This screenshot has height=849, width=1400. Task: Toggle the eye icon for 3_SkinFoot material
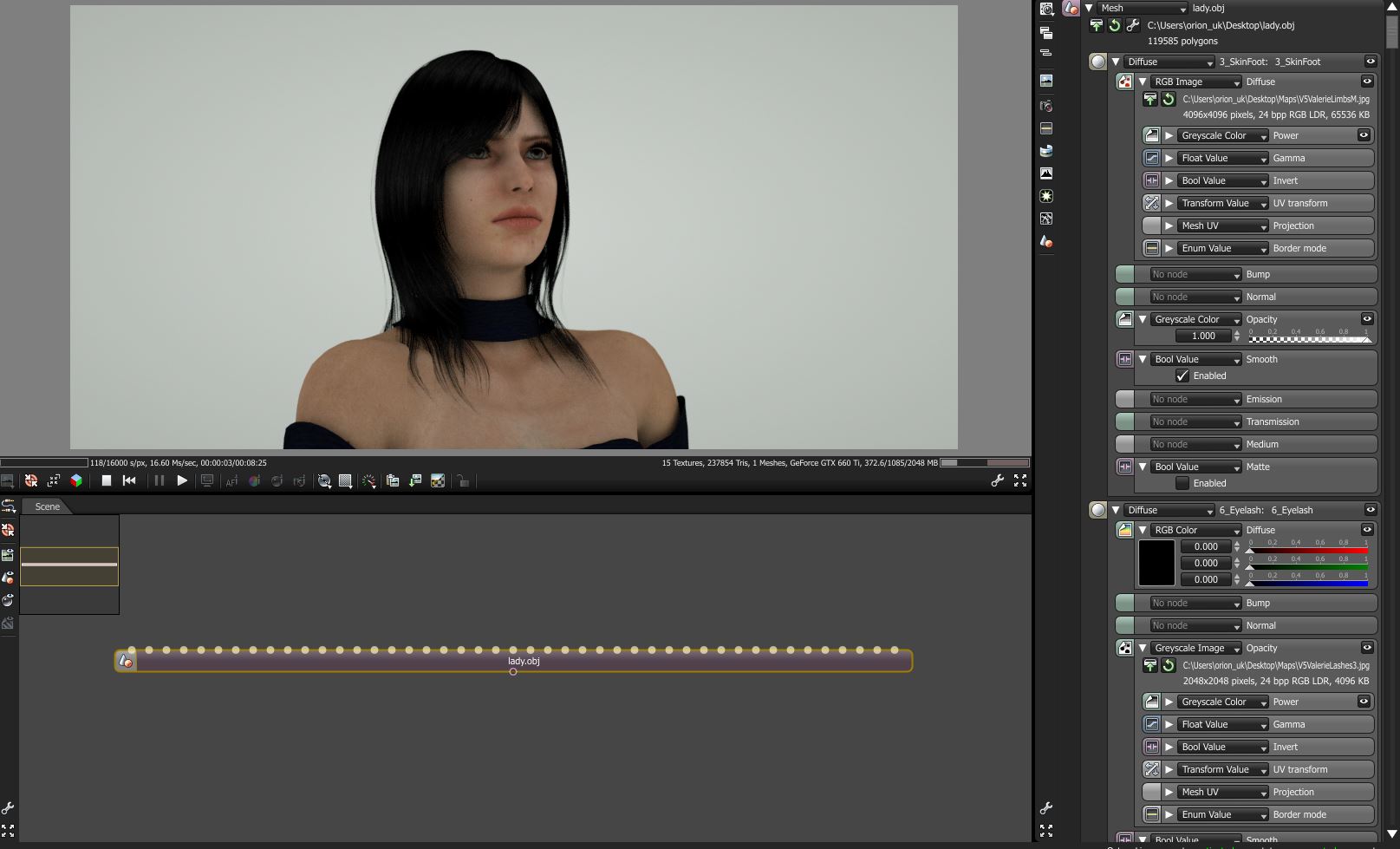1371,62
